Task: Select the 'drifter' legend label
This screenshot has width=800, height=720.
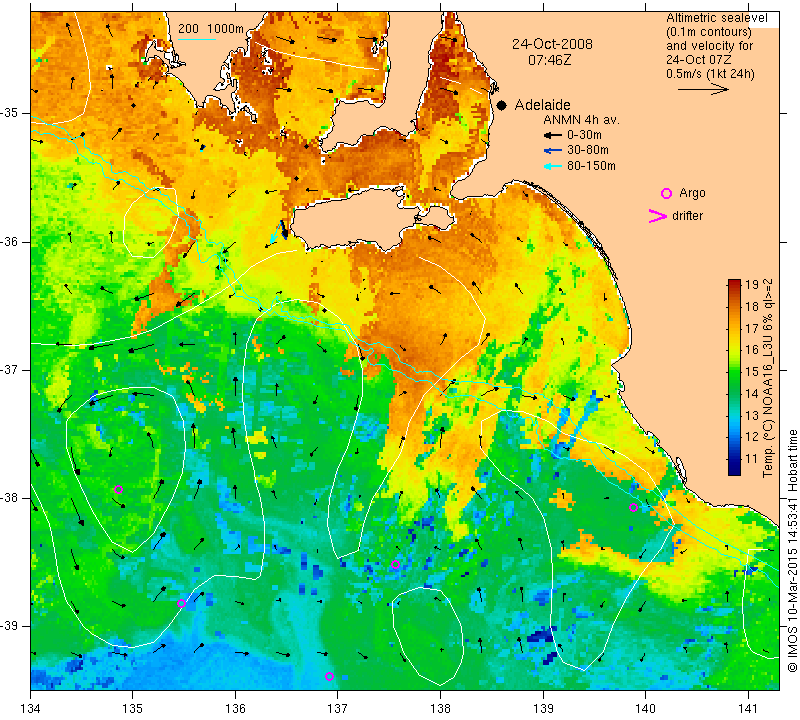Action: (x=687, y=216)
